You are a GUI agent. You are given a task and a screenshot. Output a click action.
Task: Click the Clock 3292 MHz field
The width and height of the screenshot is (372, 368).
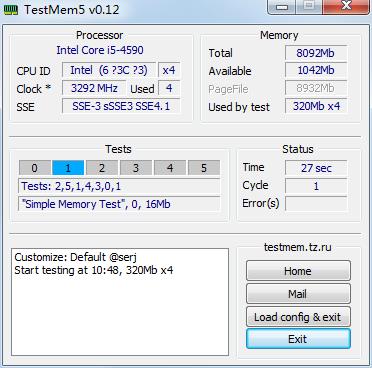94,88
